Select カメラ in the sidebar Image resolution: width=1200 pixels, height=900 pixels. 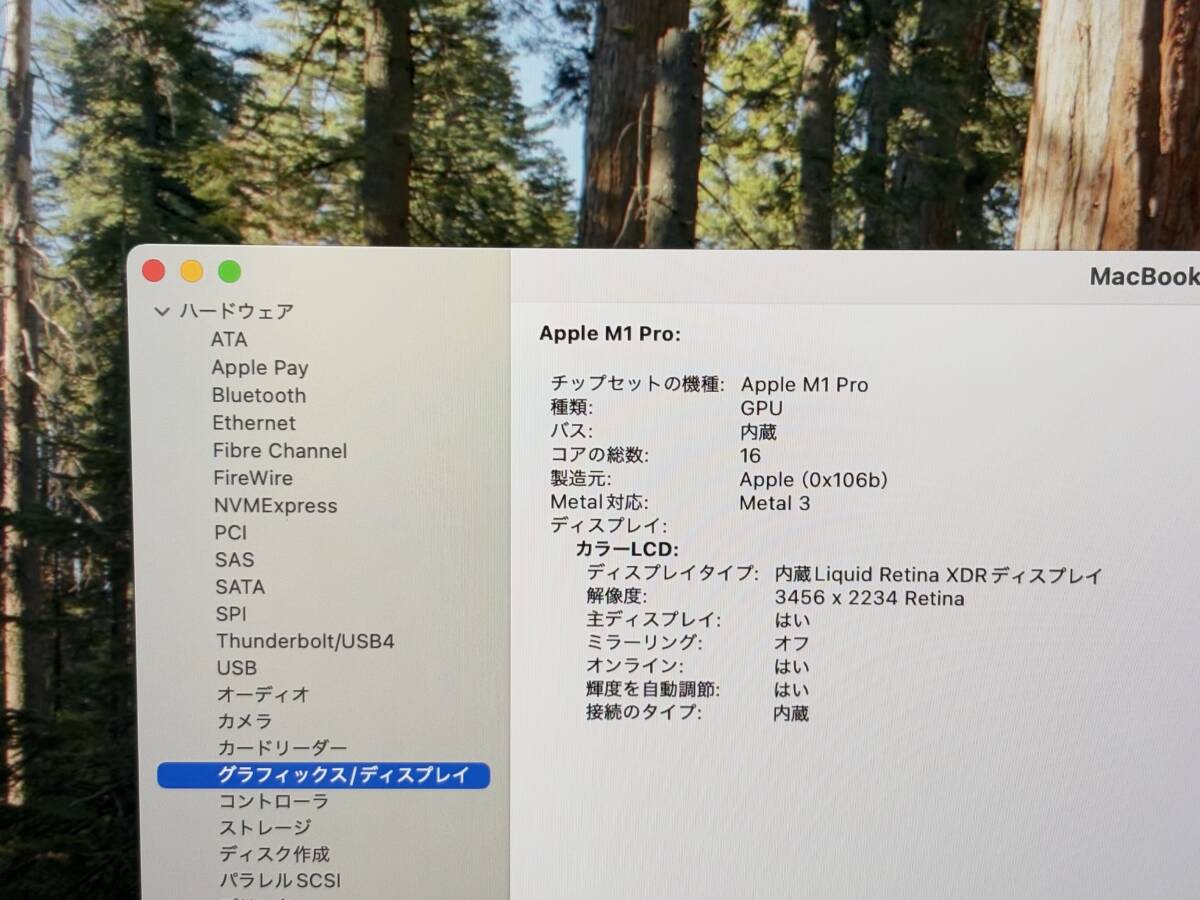point(245,720)
